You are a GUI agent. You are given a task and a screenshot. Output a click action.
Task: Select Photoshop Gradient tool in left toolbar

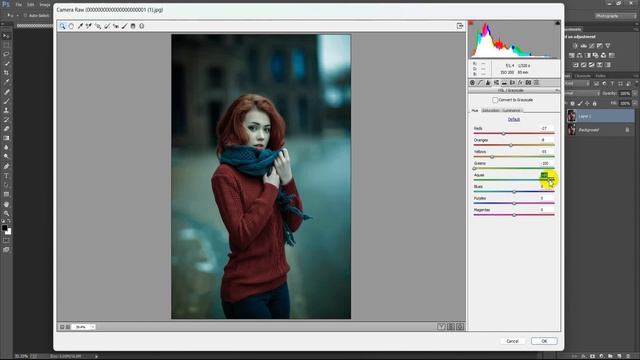[x=6, y=138]
